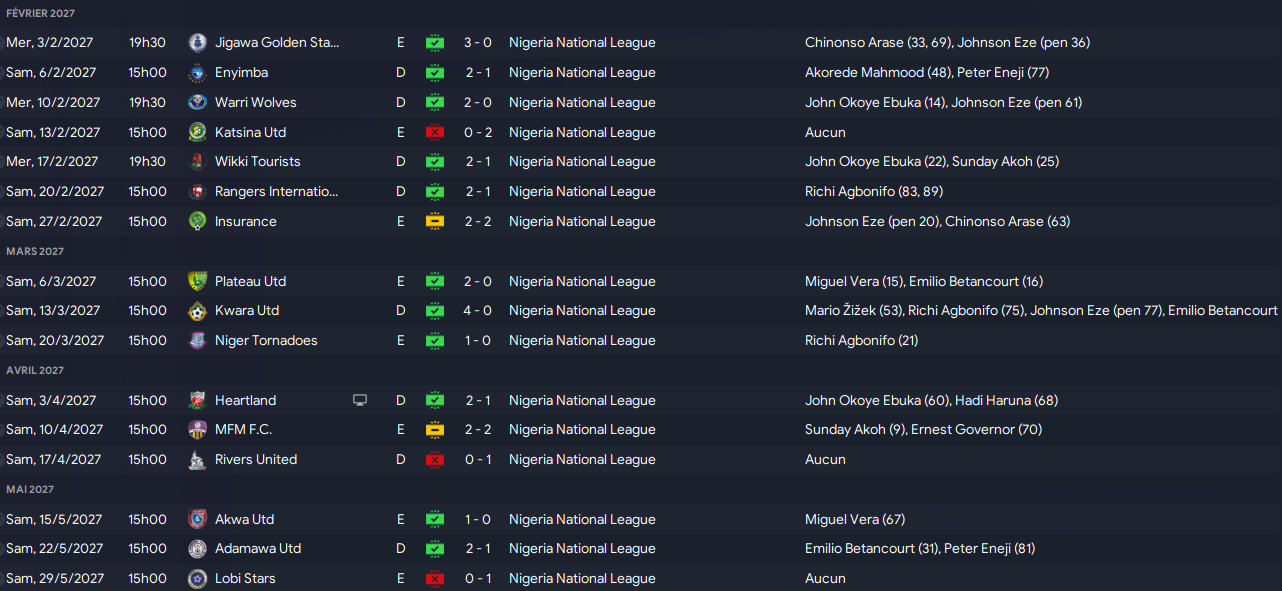This screenshot has height=591, width=1282.
Task: Click the Jigawa Golden Stars club badge
Action: coord(198,42)
